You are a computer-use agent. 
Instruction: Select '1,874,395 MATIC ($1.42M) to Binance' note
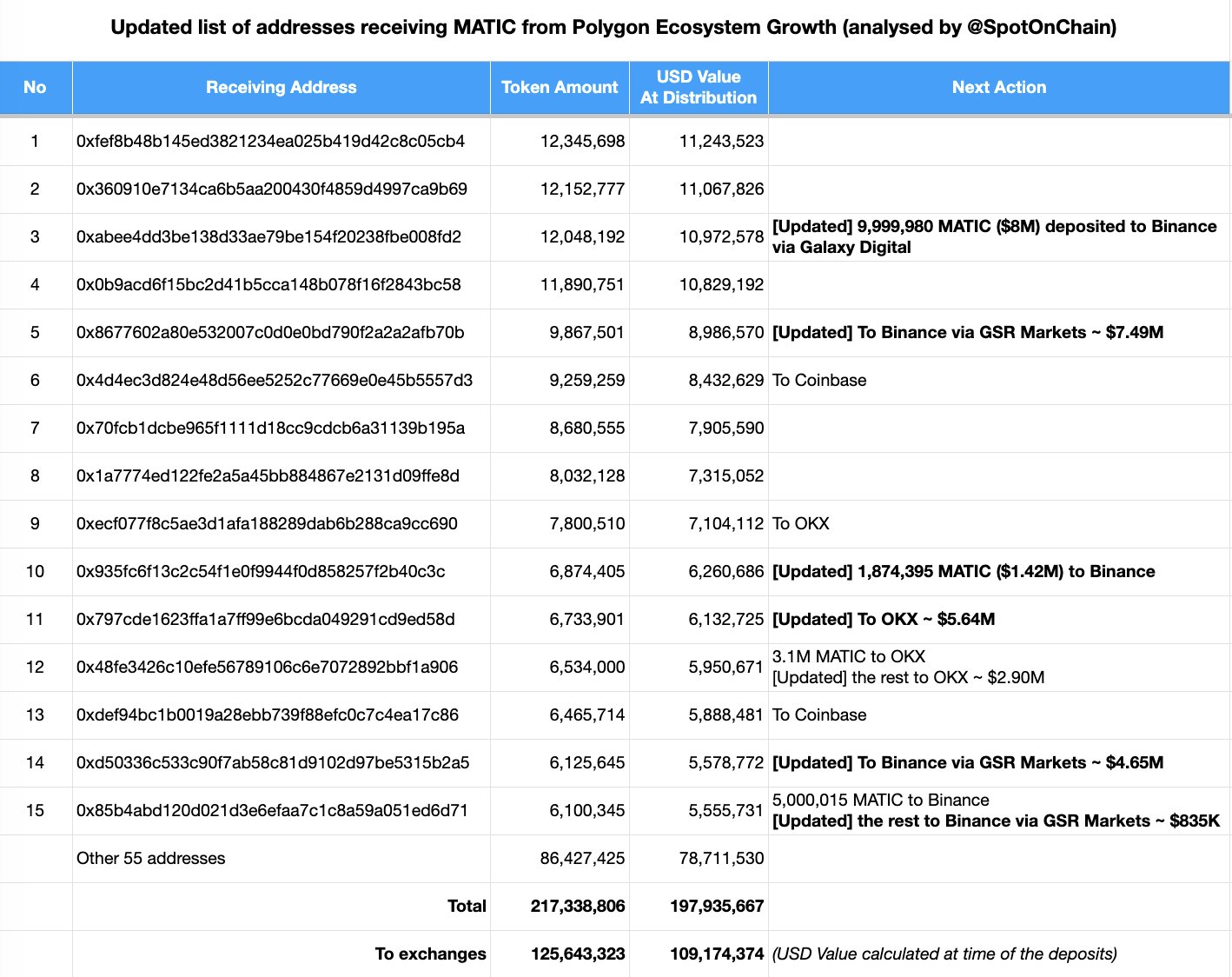(963, 571)
